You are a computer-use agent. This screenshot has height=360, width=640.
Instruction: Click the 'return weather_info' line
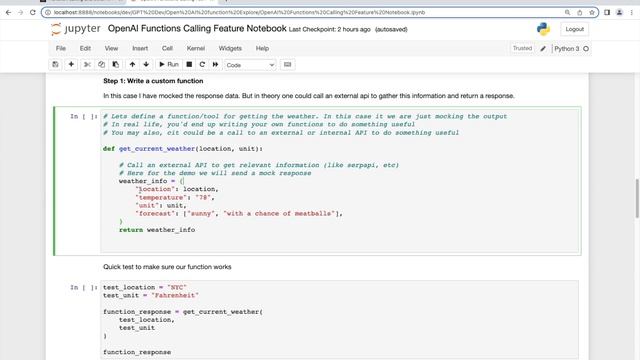(157, 230)
